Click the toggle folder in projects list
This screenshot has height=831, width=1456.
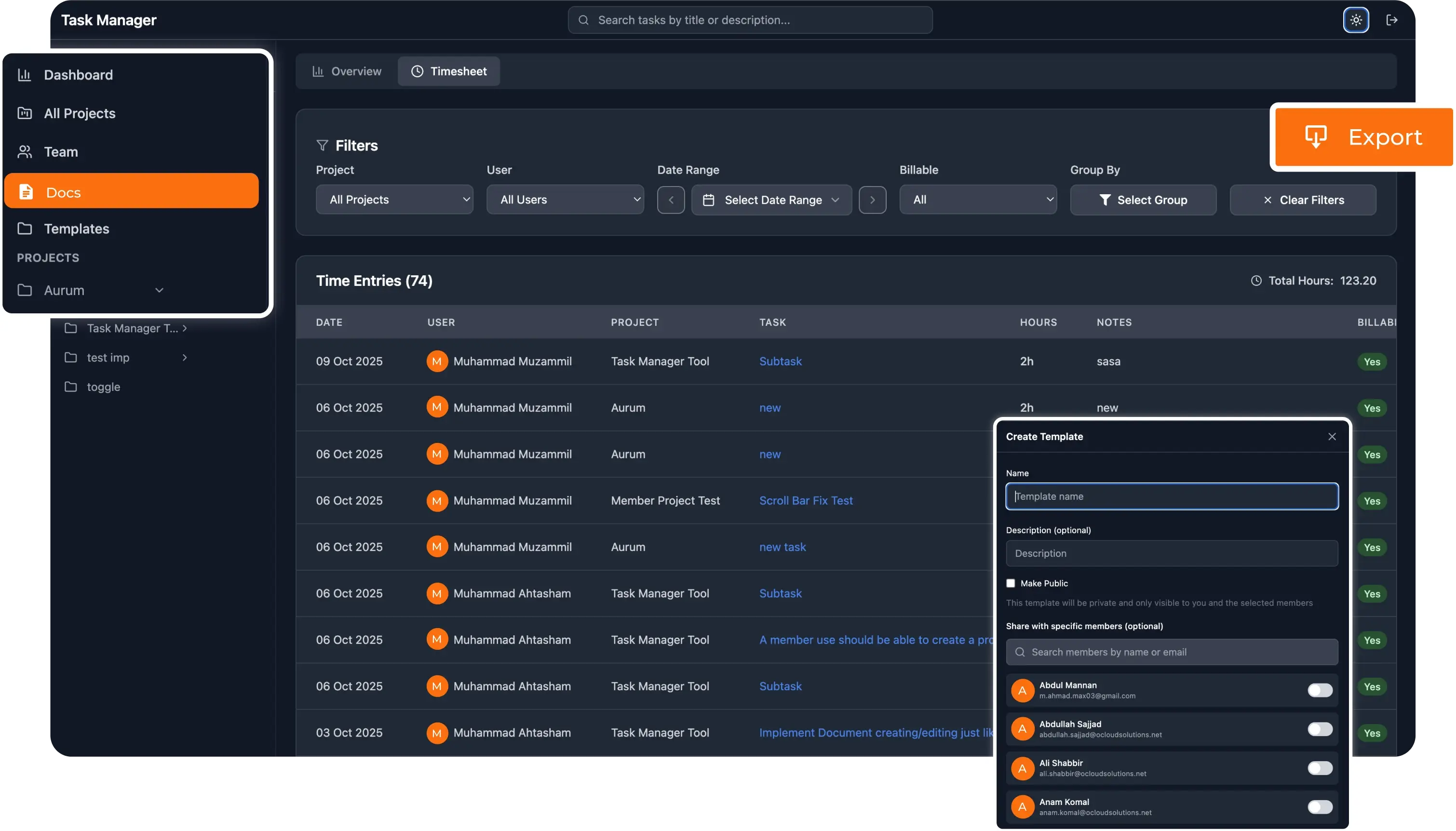[x=103, y=387]
